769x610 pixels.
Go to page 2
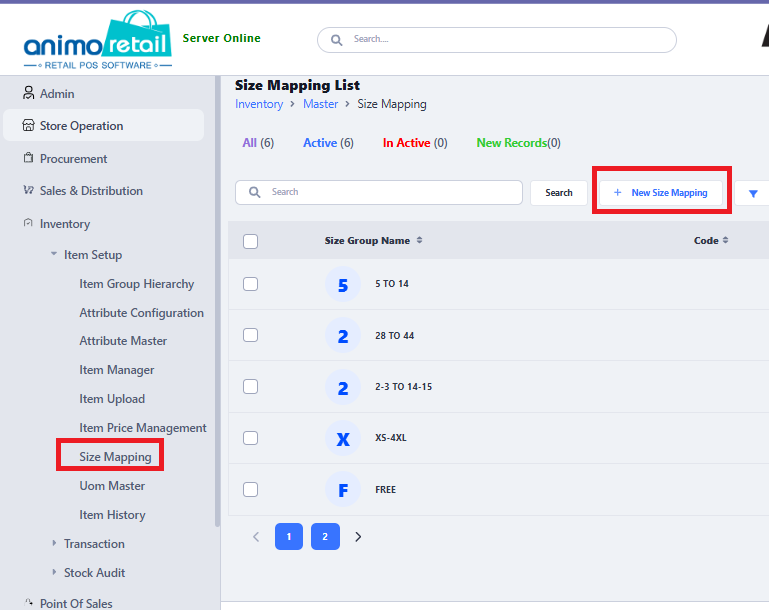[x=325, y=536]
